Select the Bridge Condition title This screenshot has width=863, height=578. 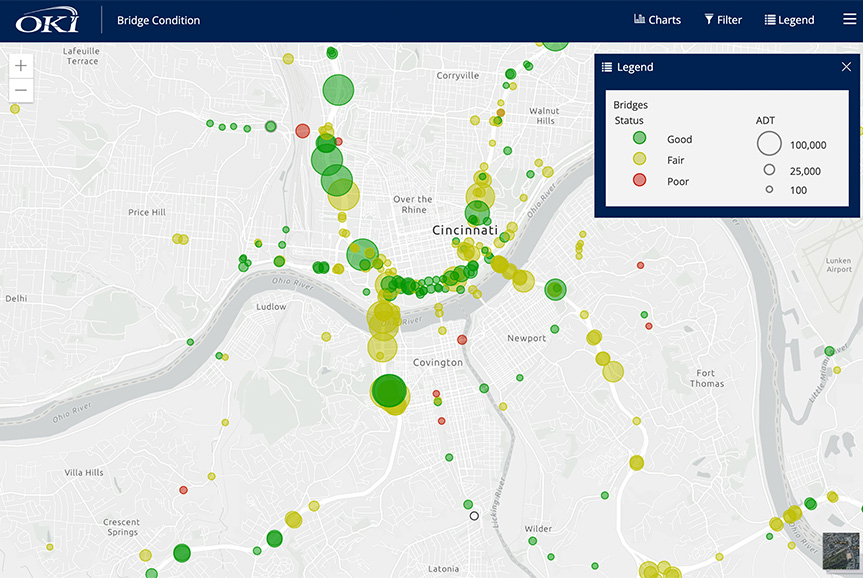click(x=158, y=20)
